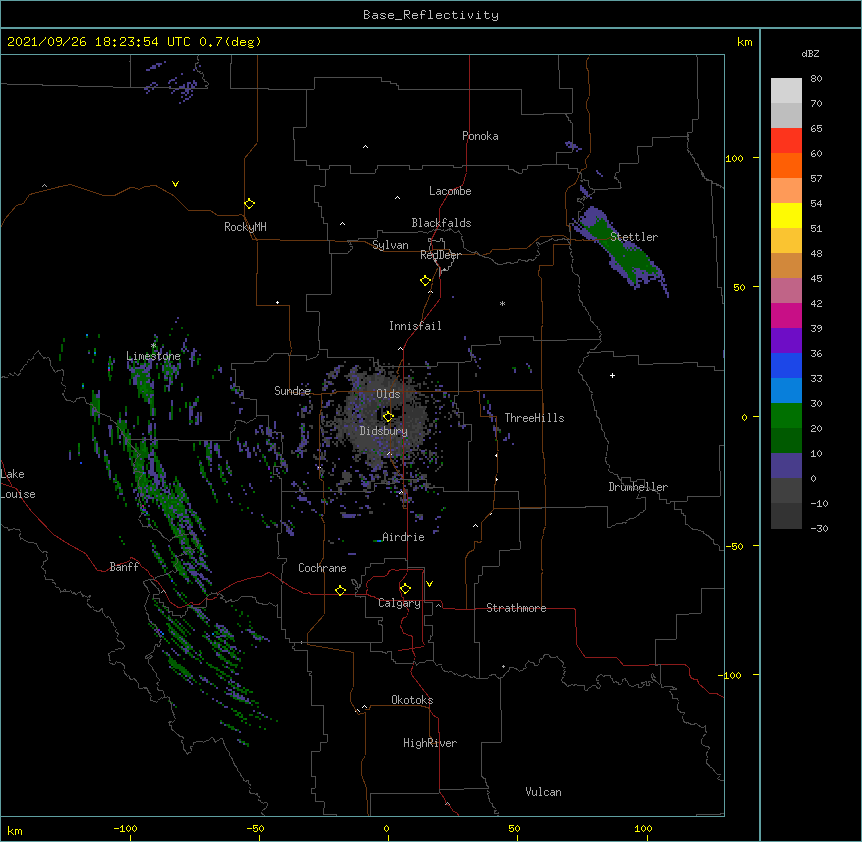Click the yellow 51-54 dBZ legend swatch
The image size is (862, 842).
tap(786, 215)
